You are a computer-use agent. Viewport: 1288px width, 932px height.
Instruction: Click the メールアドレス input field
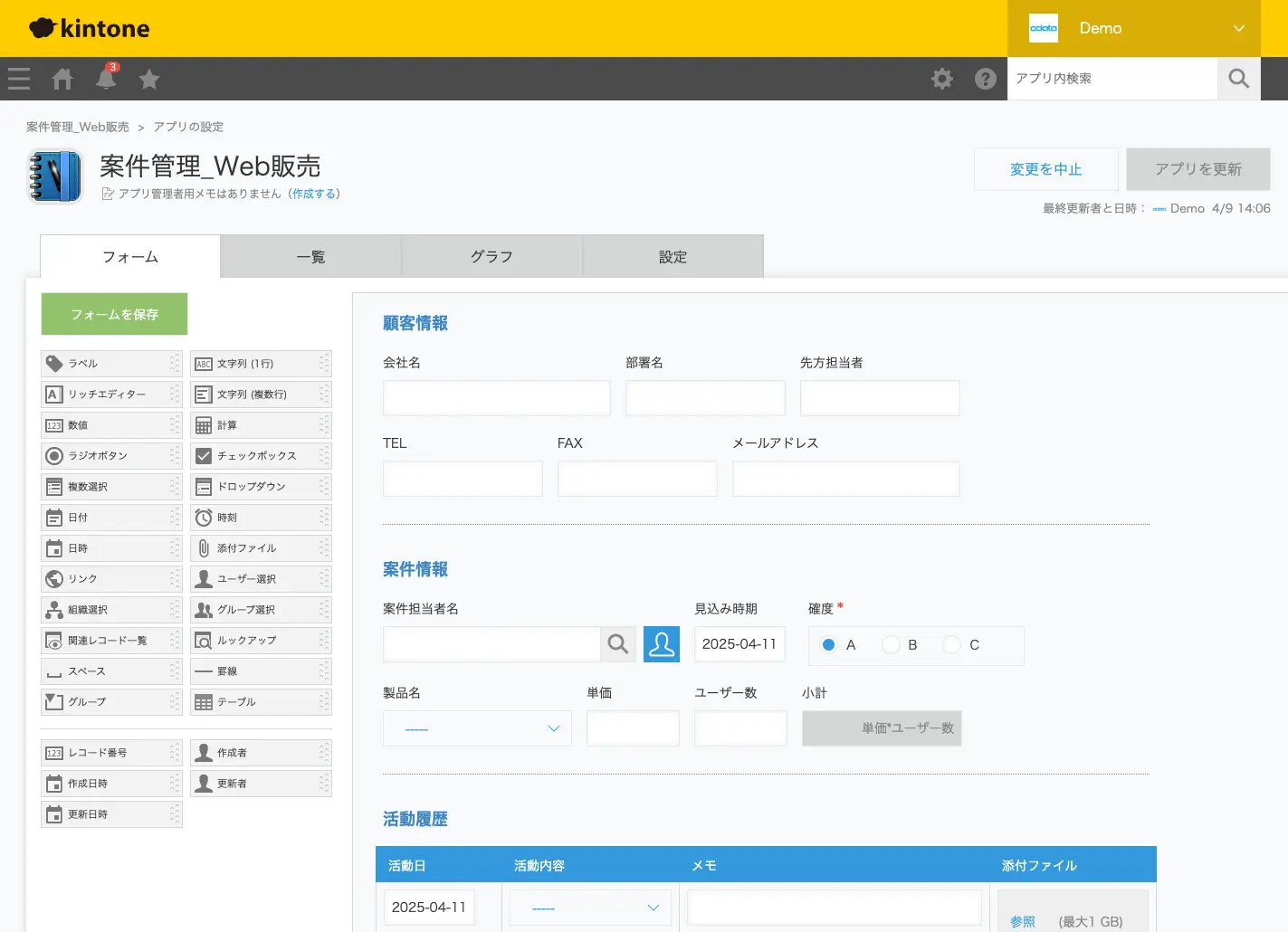pos(846,479)
